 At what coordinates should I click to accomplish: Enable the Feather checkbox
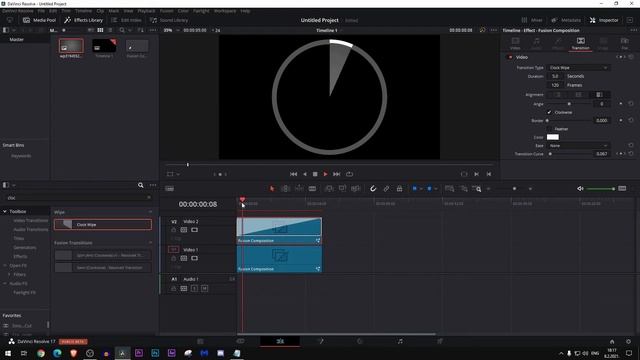[549, 129]
